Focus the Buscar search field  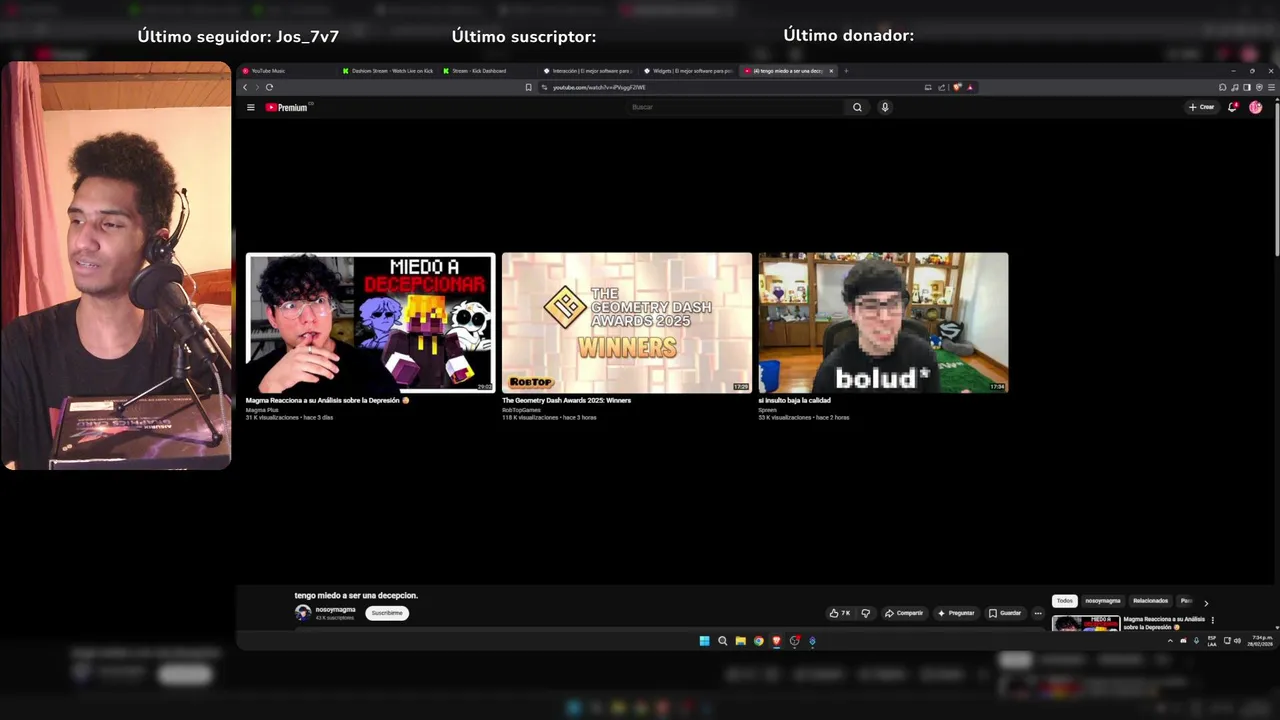pyautogui.click(x=735, y=107)
